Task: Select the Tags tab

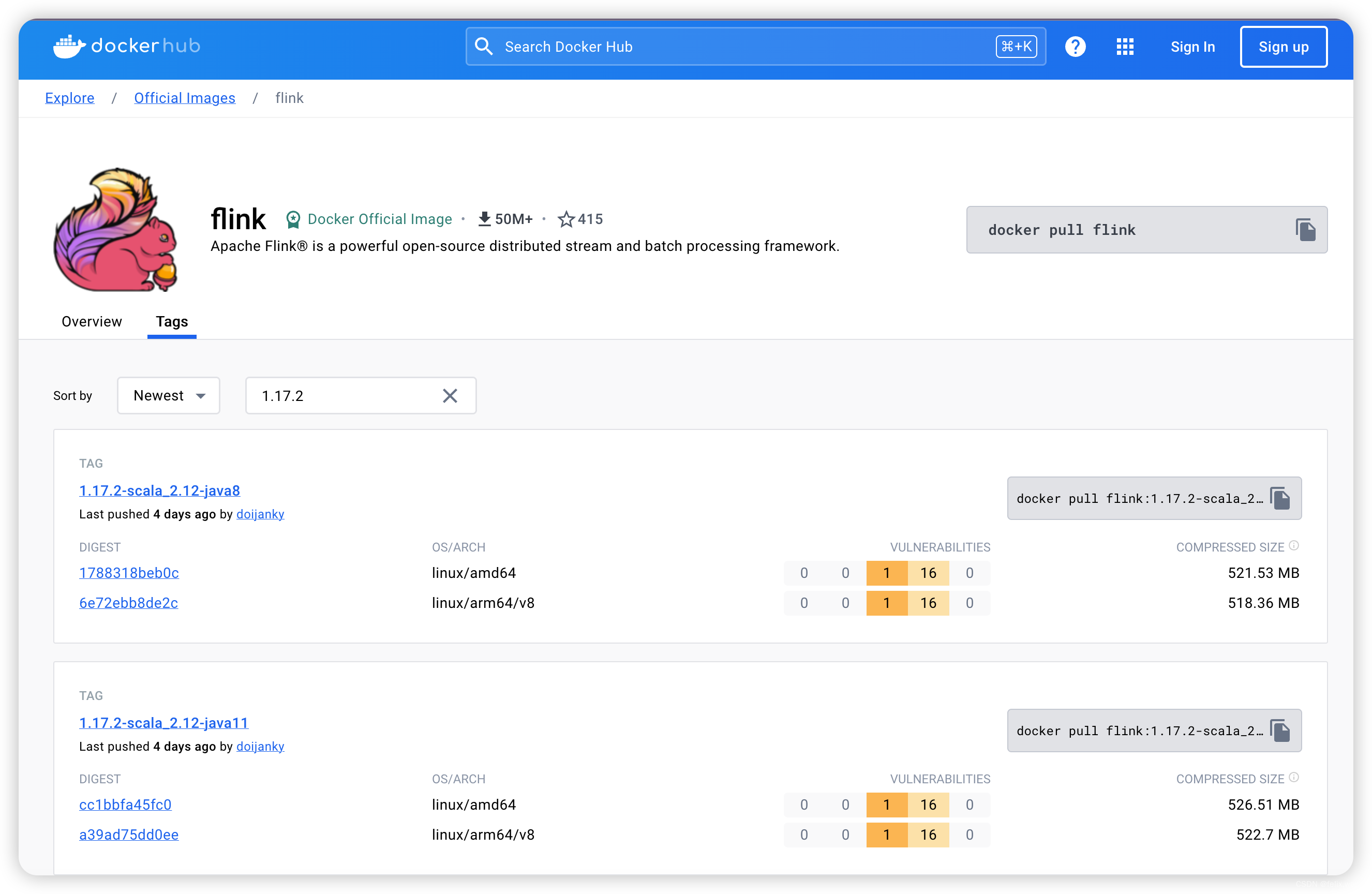Action: (172, 322)
